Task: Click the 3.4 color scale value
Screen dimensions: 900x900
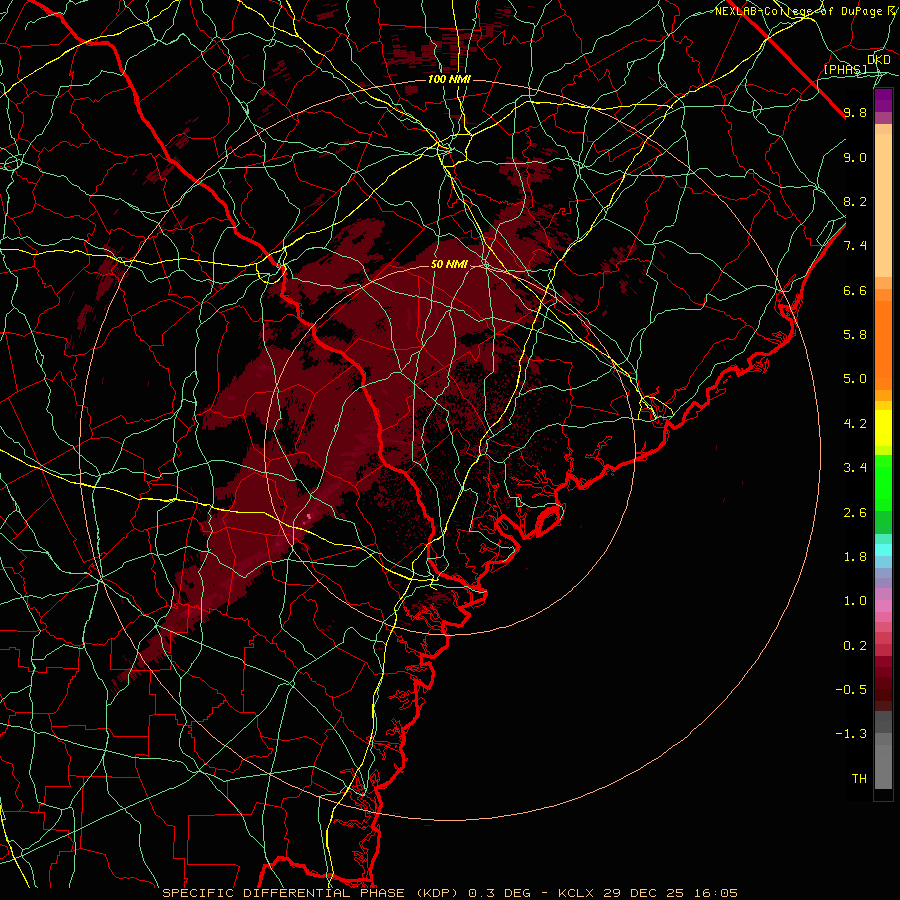Action: coord(855,468)
